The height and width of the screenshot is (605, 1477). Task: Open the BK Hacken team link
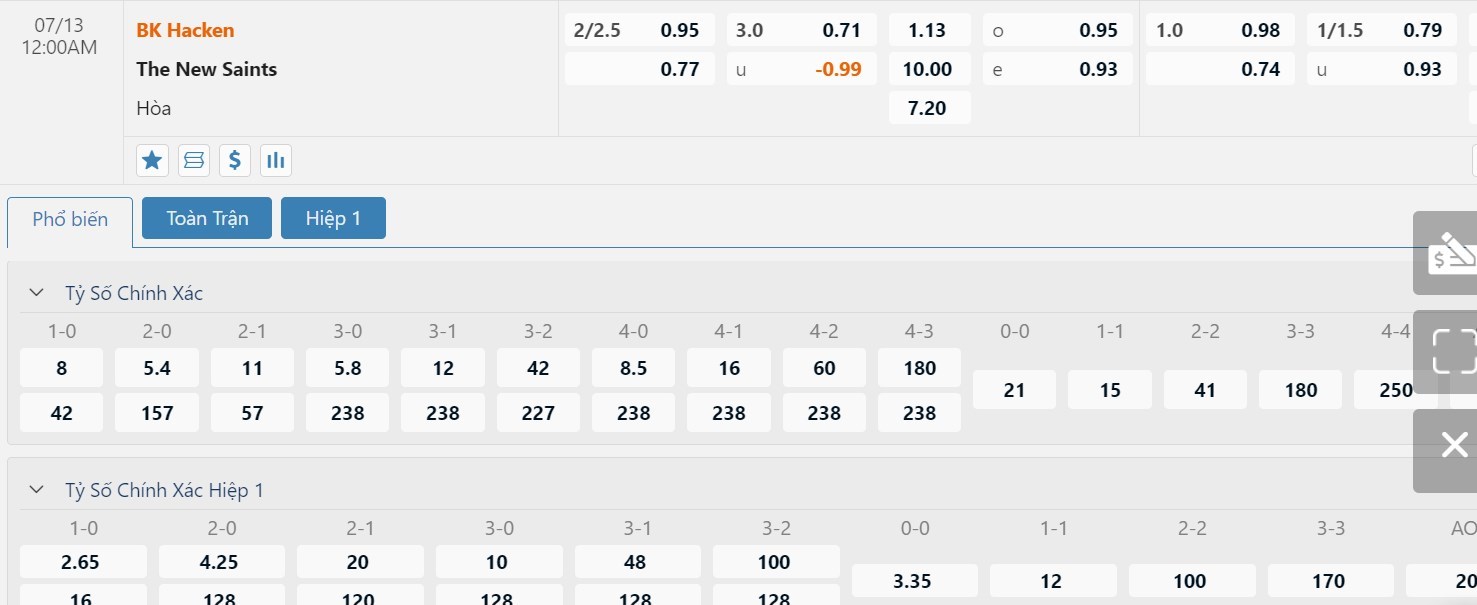coord(185,30)
